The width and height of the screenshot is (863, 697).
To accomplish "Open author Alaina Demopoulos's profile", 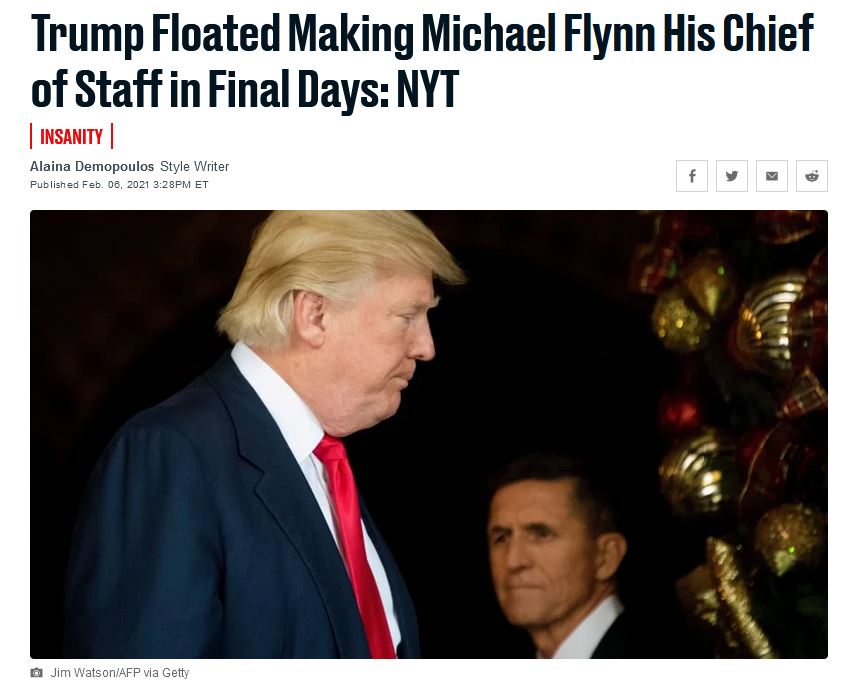I will [x=92, y=166].
